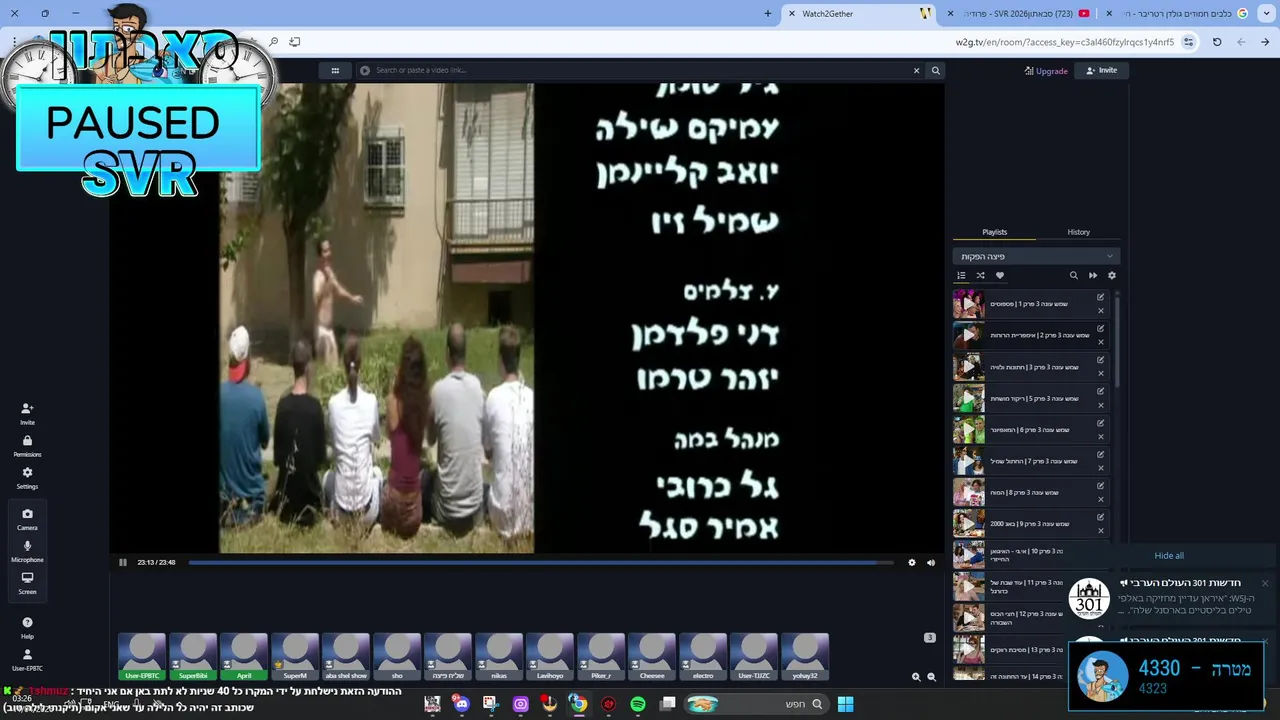This screenshot has height=720, width=1280.
Task: Edit the episode 6 playlist entry
Action: tap(1101, 423)
